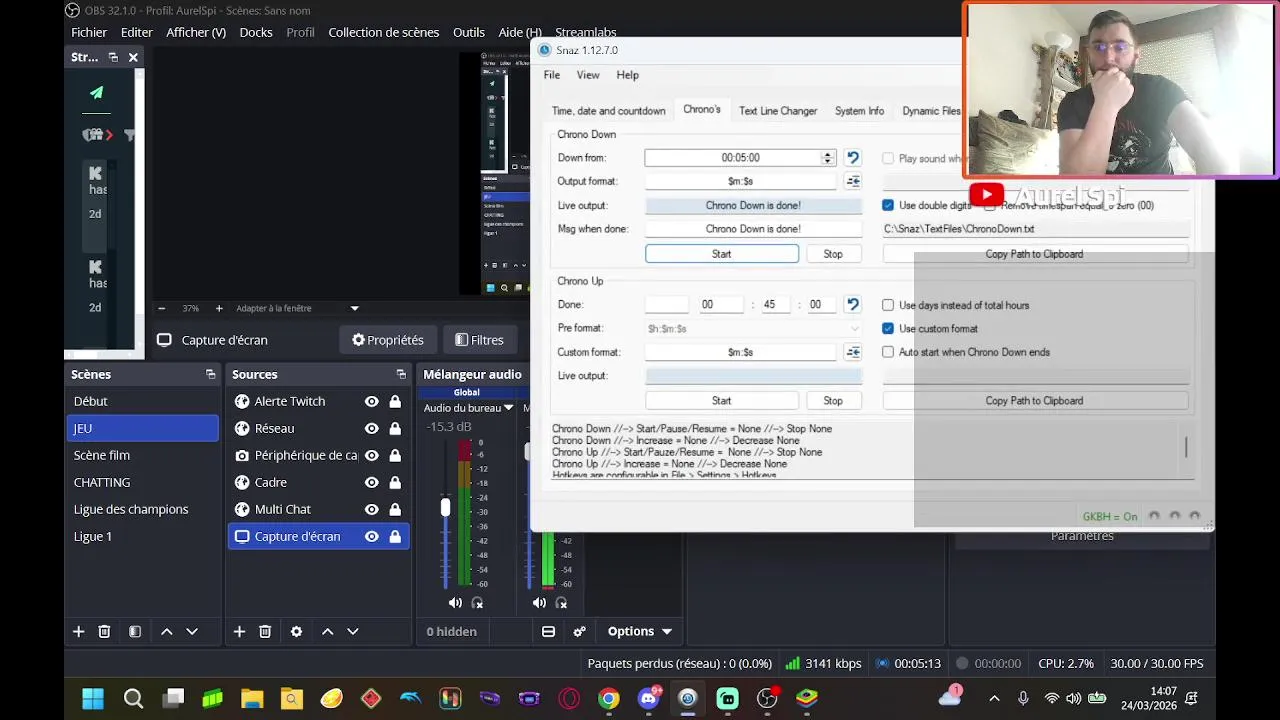Open Output format options icon in Snaz
1280x720 pixels.
[853, 181]
